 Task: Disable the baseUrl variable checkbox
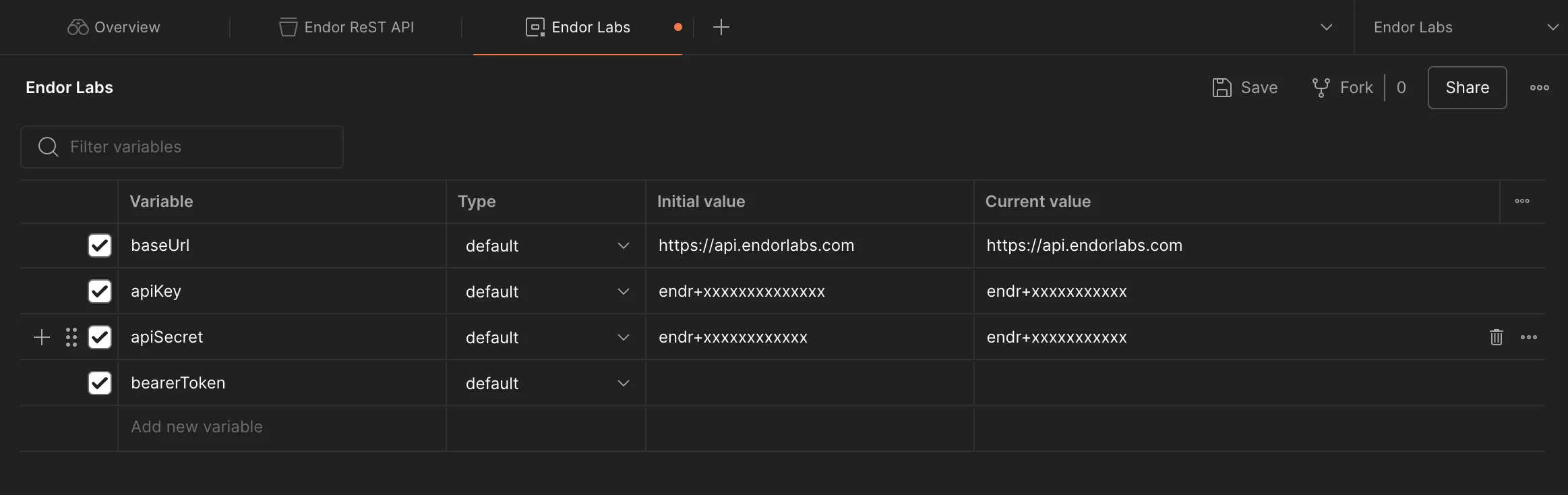coord(99,245)
